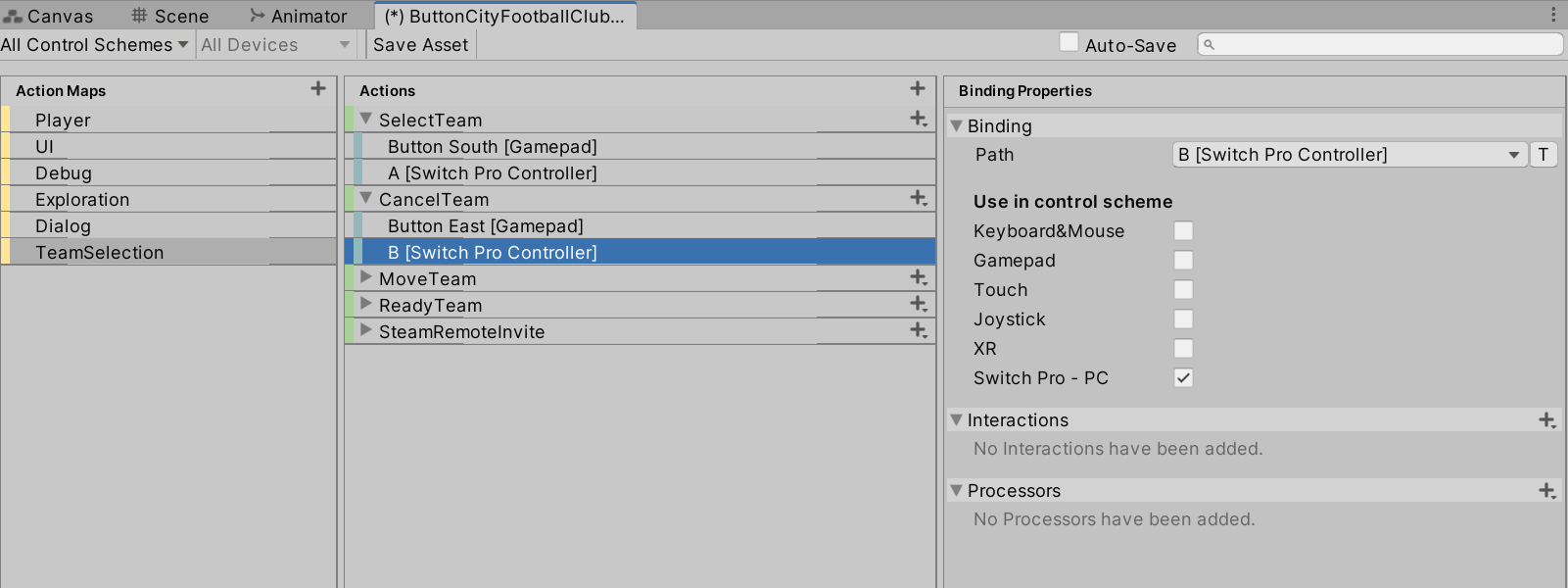Add binding to CancelTeam action
The width and height of the screenshot is (1568, 588).
918,199
